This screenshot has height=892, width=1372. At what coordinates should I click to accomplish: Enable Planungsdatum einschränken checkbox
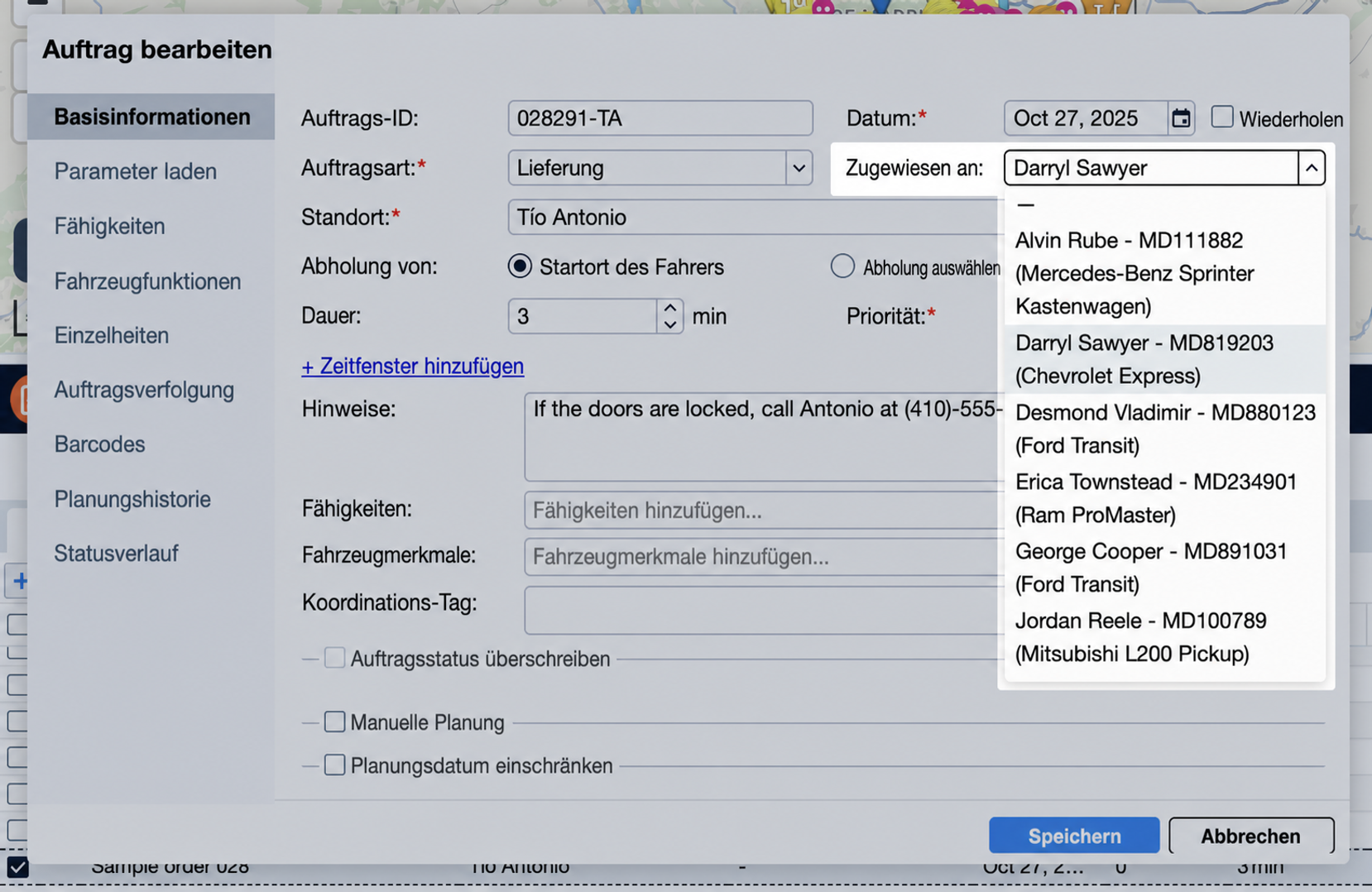334,765
